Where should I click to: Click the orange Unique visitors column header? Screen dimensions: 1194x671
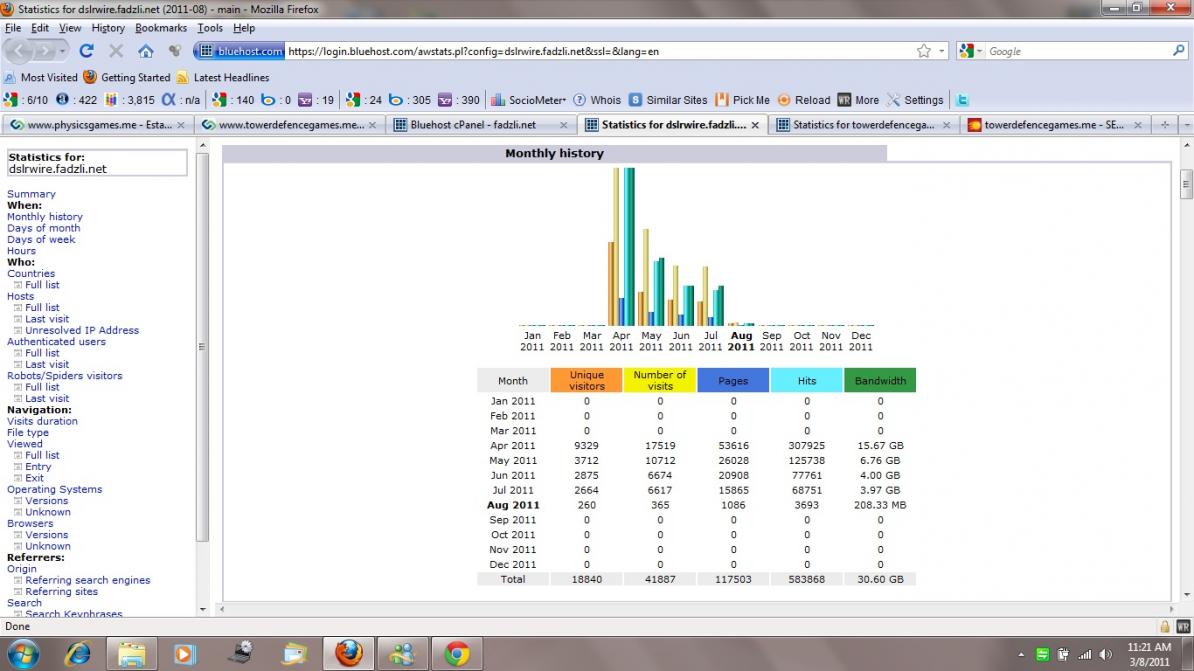(587, 380)
